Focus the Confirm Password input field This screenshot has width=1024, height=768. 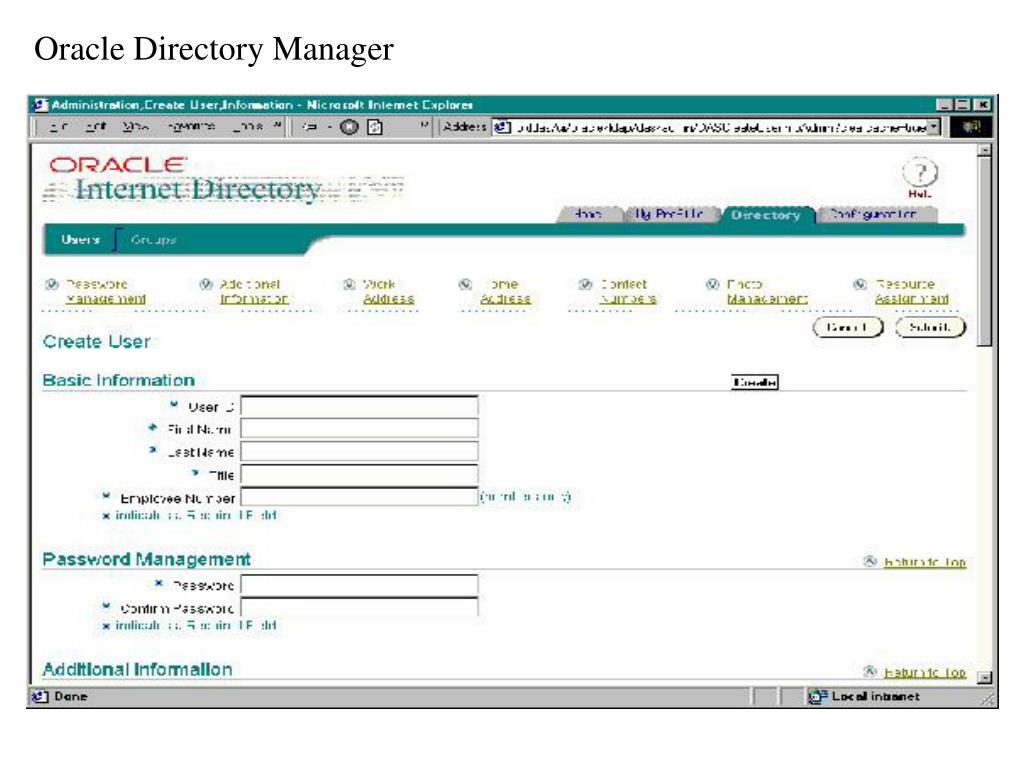point(359,607)
